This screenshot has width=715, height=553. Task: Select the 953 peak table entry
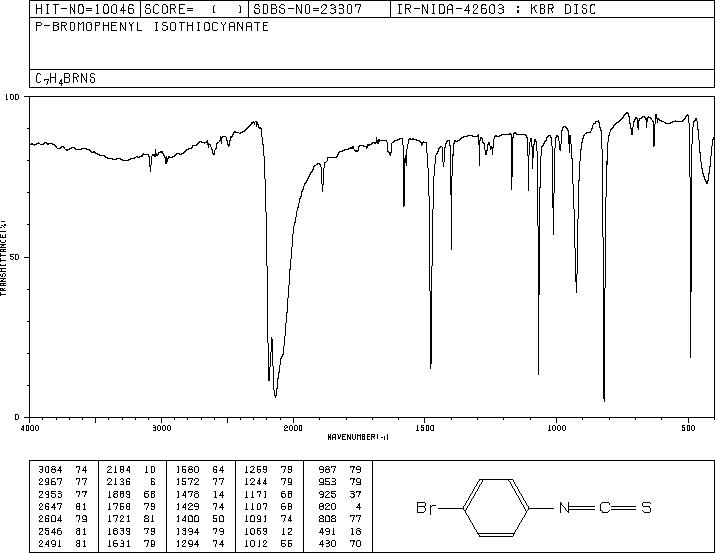[x=340, y=482]
